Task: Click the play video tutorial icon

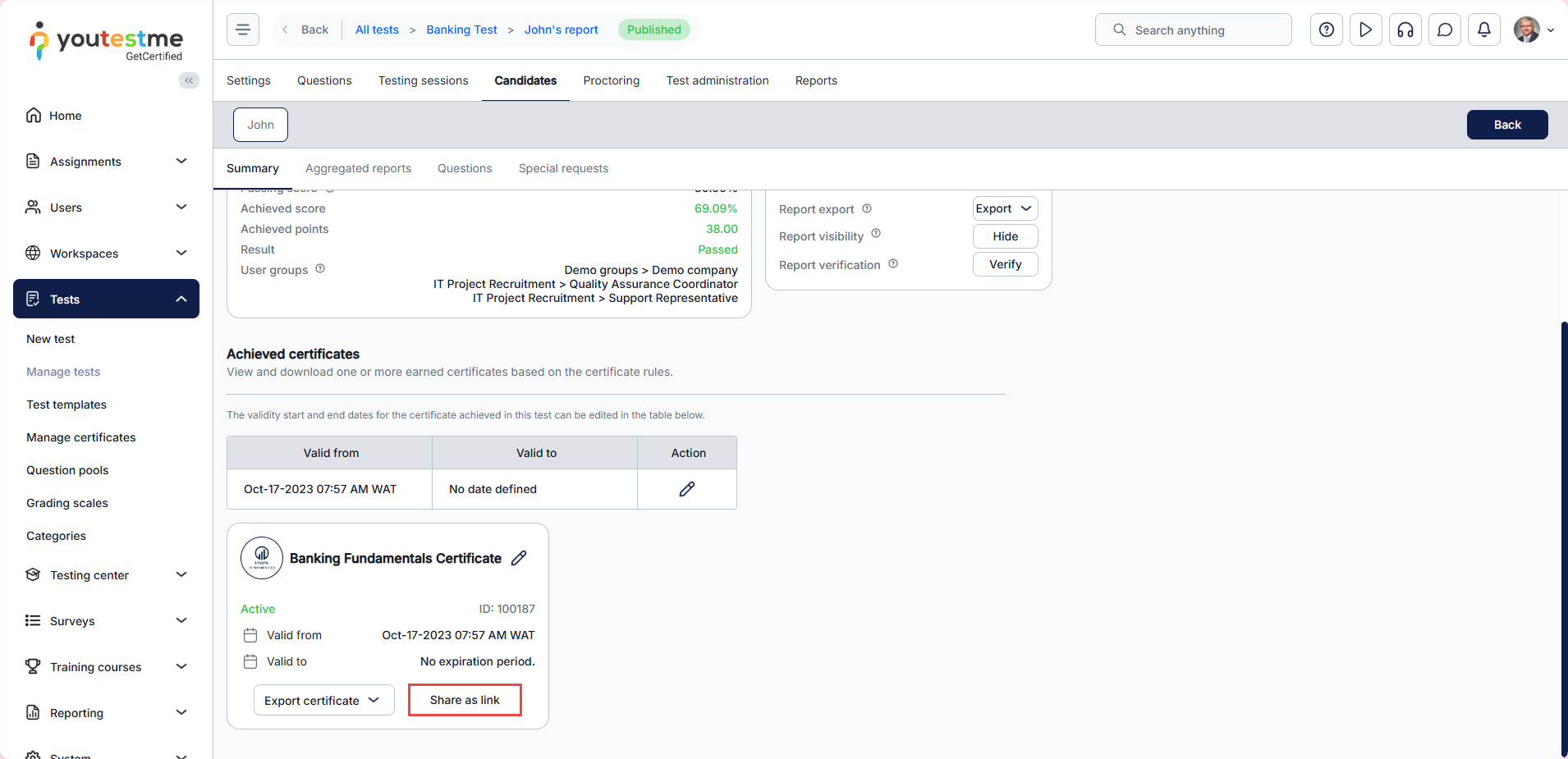Action: pyautogui.click(x=1365, y=30)
